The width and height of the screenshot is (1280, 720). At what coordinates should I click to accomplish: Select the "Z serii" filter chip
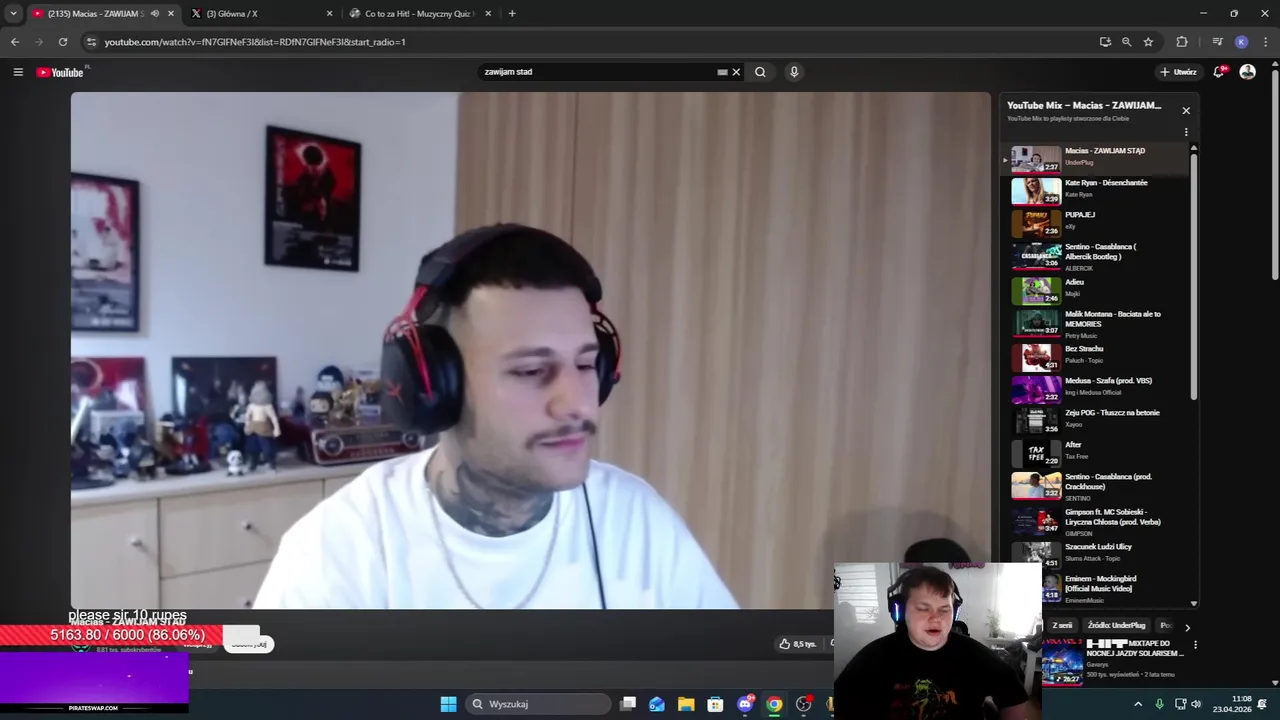coord(1062,625)
